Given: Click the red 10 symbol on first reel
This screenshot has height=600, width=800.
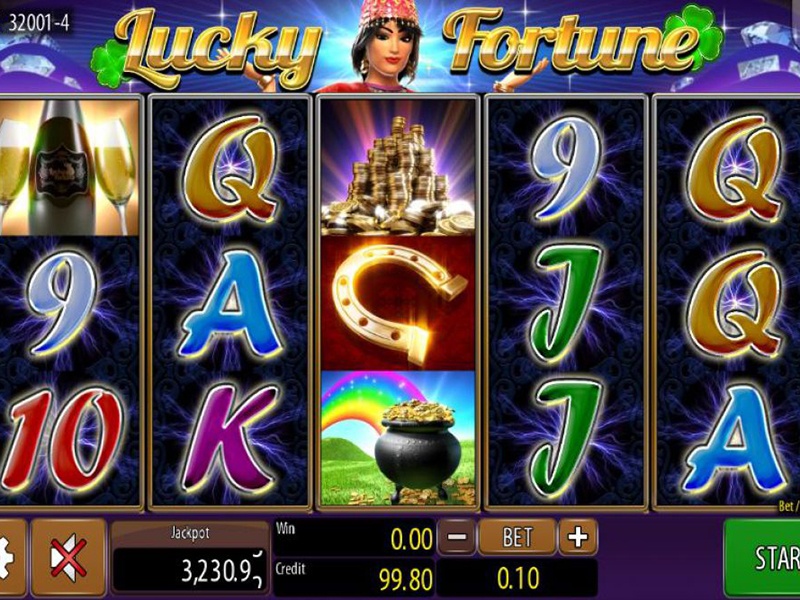Looking at the screenshot, I should pos(62,440).
